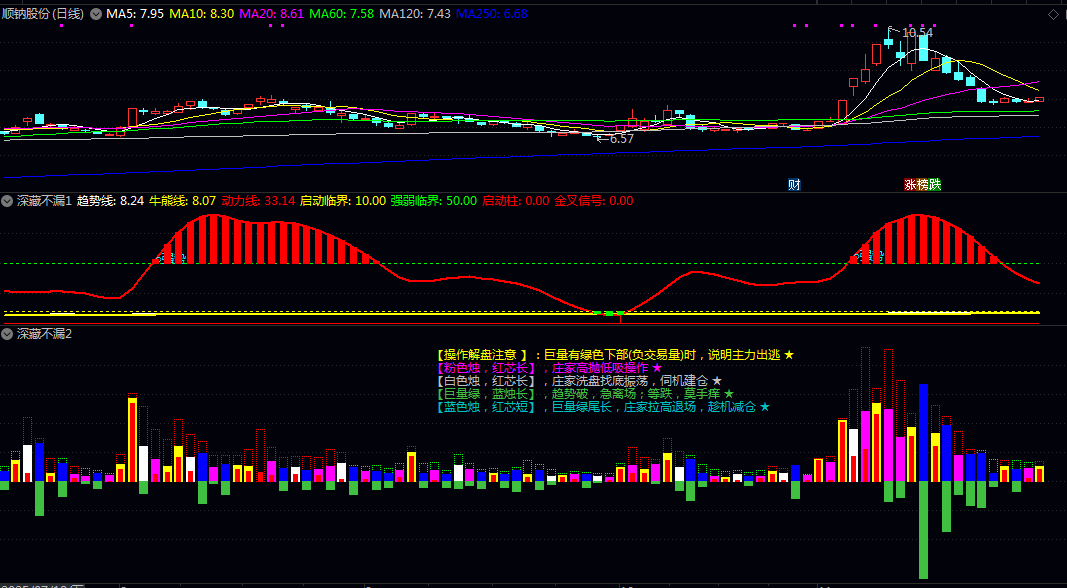The width and height of the screenshot is (1067, 588).
Task: Click the magenta 粉色烛，红芯长 legend line
Action: pos(548,368)
